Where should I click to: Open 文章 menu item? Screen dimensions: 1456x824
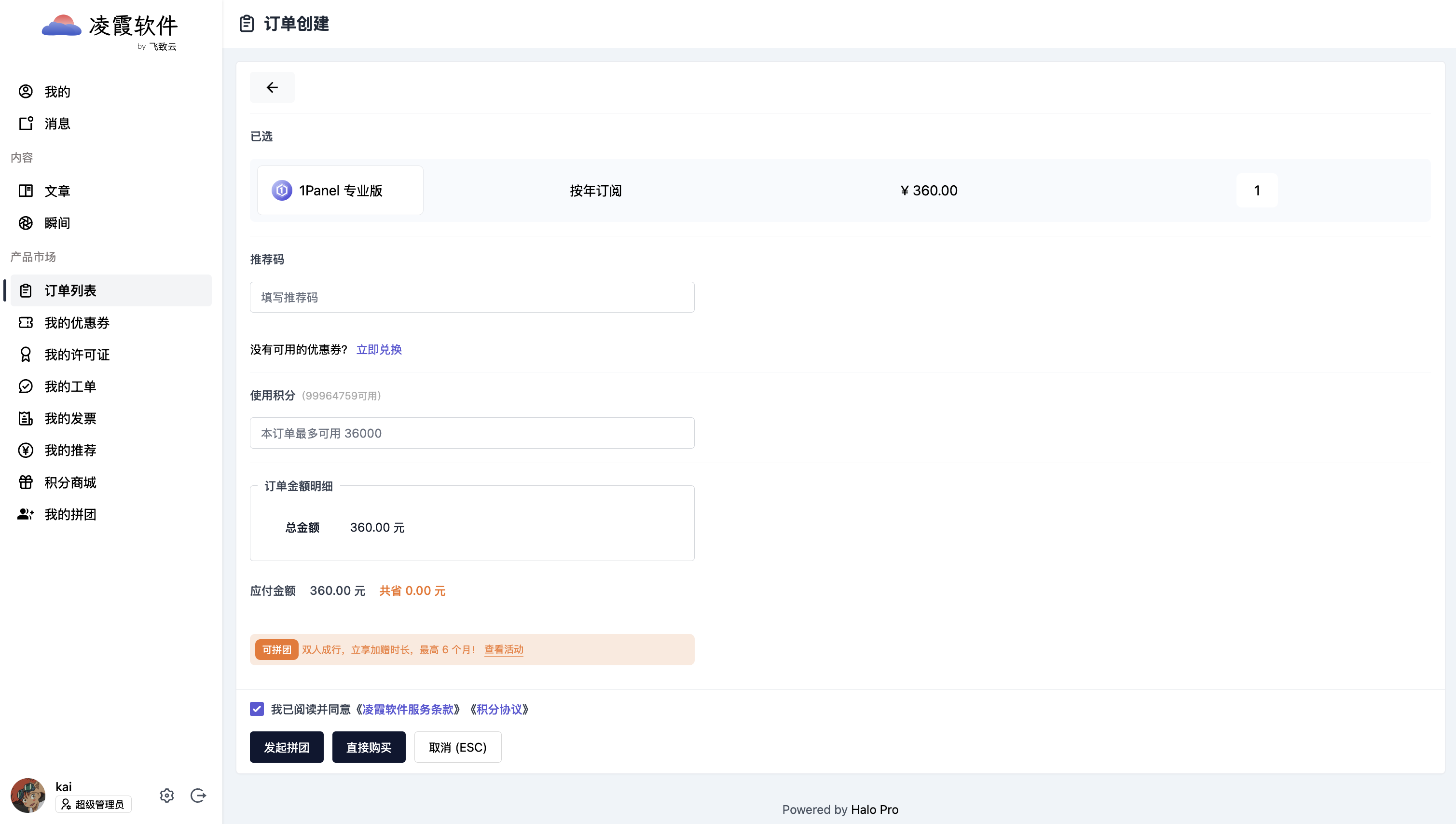[x=111, y=191]
